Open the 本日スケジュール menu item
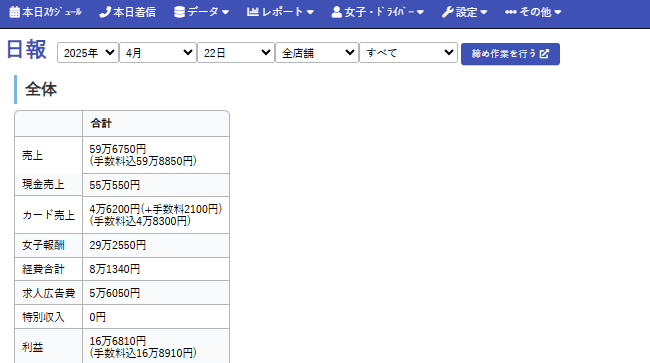This screenshot has height=363, width=650. pyautogui.click(x=46, y=12)
